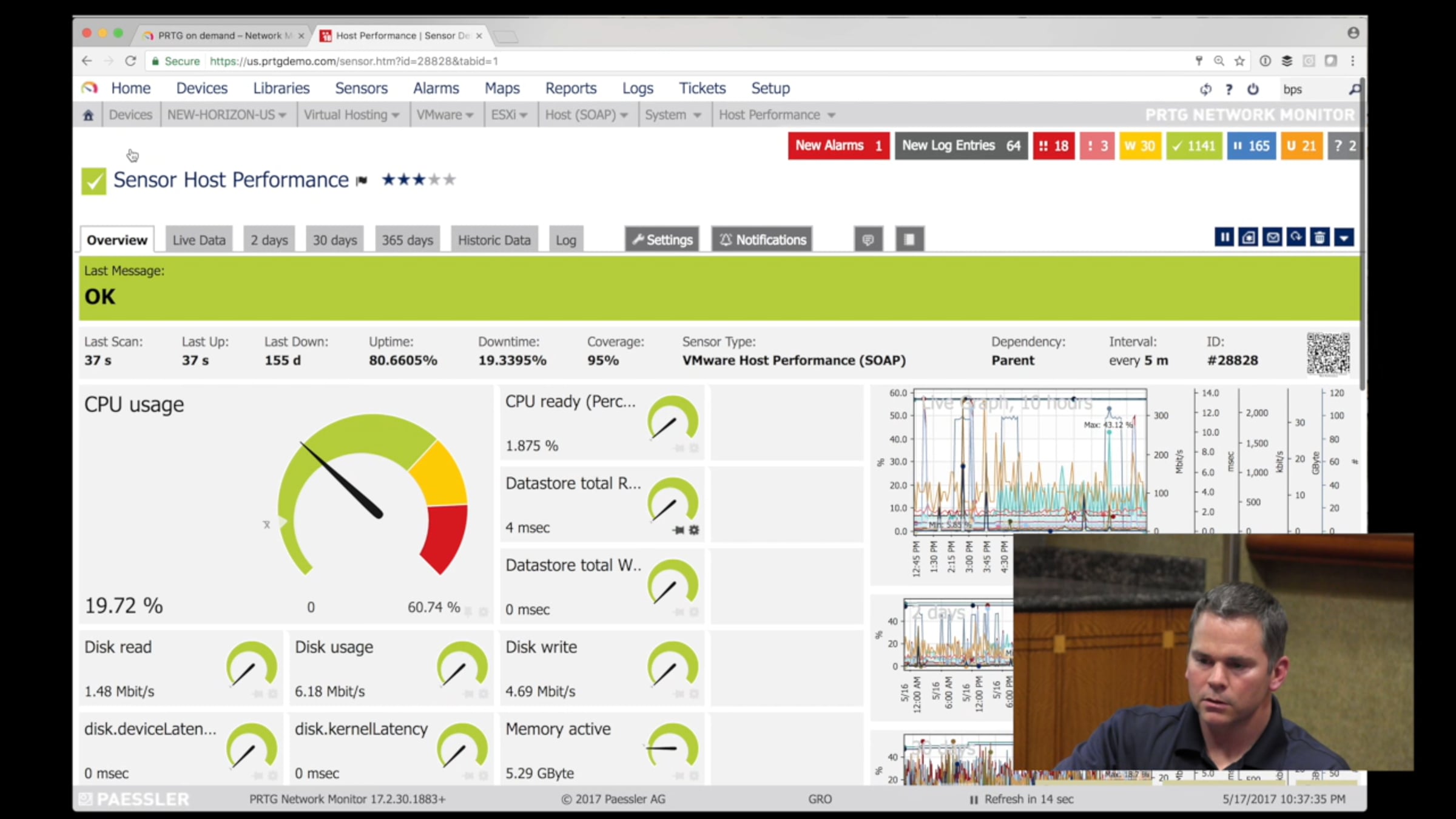Screen dimensions: 1456x819
Task: Click New Log Entries 64 button
Action: pos(961,146)
